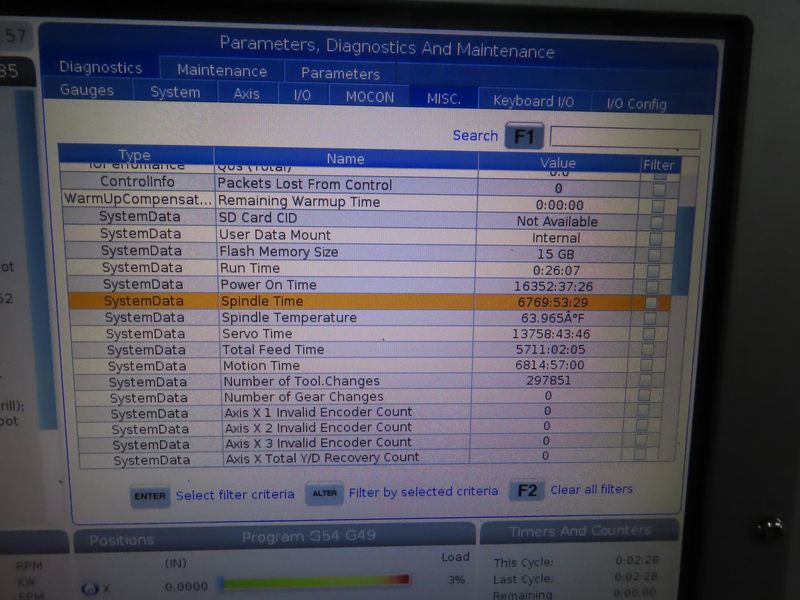The width and height of the screenshot is (800, 600).
Task: Open the Keyboard I/O sub-tab
Action: (x=533, y=101)
